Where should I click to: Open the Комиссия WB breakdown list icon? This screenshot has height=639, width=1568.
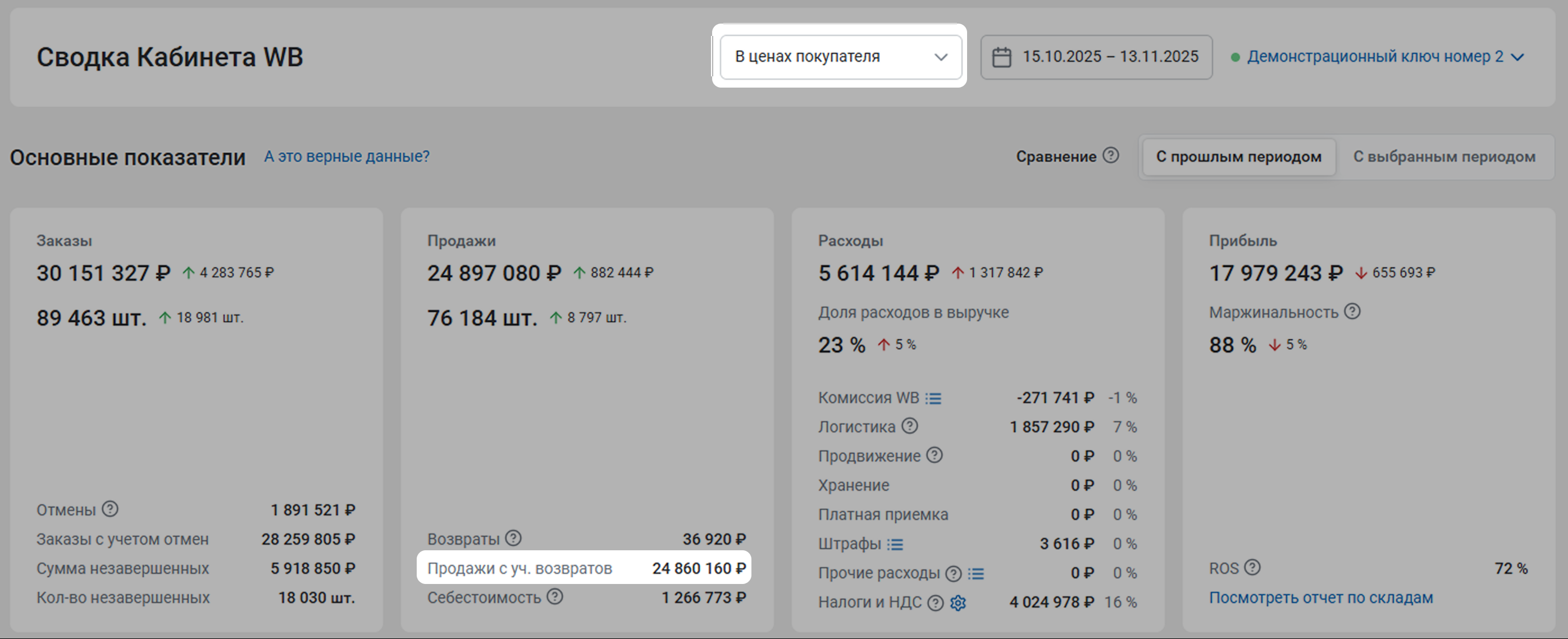click(x=933, y=399)
